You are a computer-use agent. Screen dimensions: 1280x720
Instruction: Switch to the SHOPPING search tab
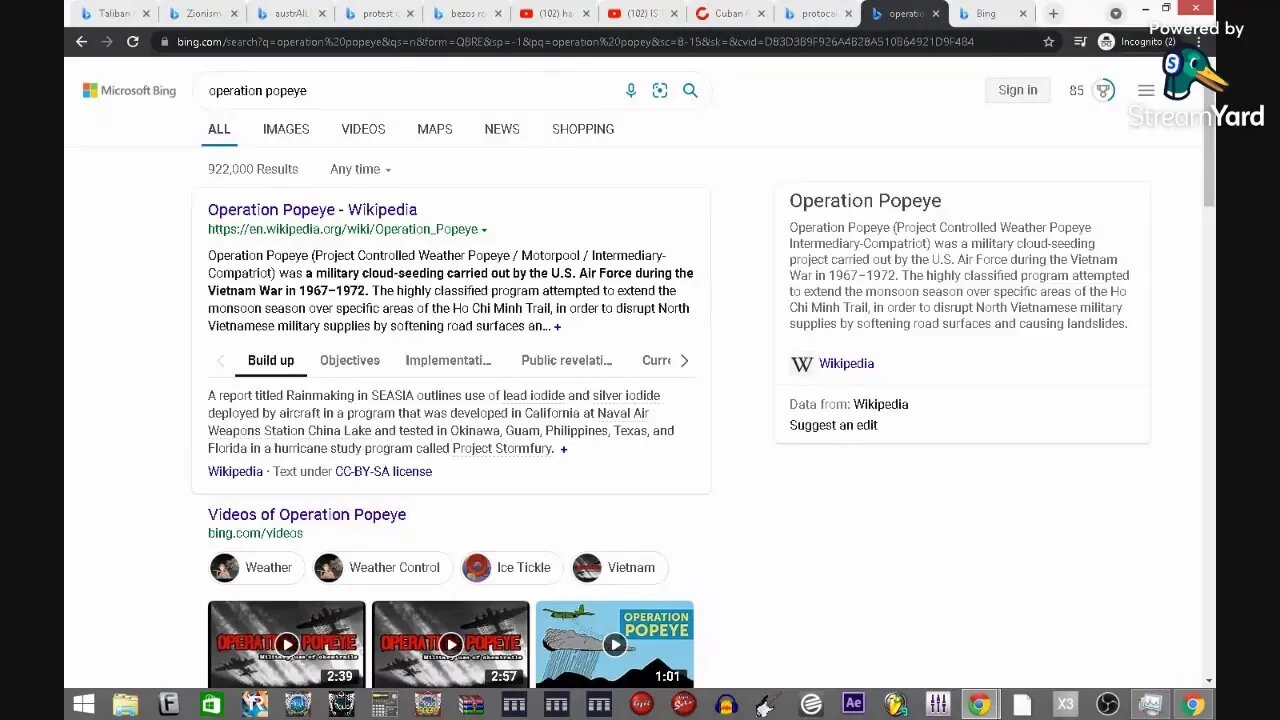tap(583, 129)
